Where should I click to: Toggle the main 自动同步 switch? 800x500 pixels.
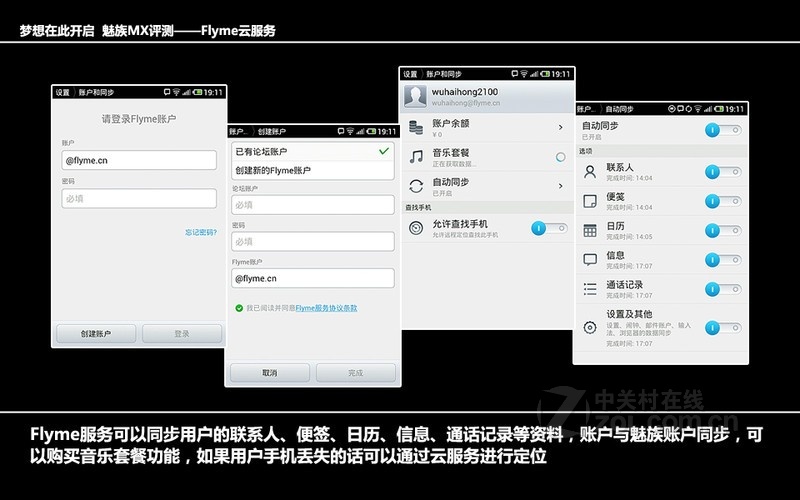tap(723, 130)
